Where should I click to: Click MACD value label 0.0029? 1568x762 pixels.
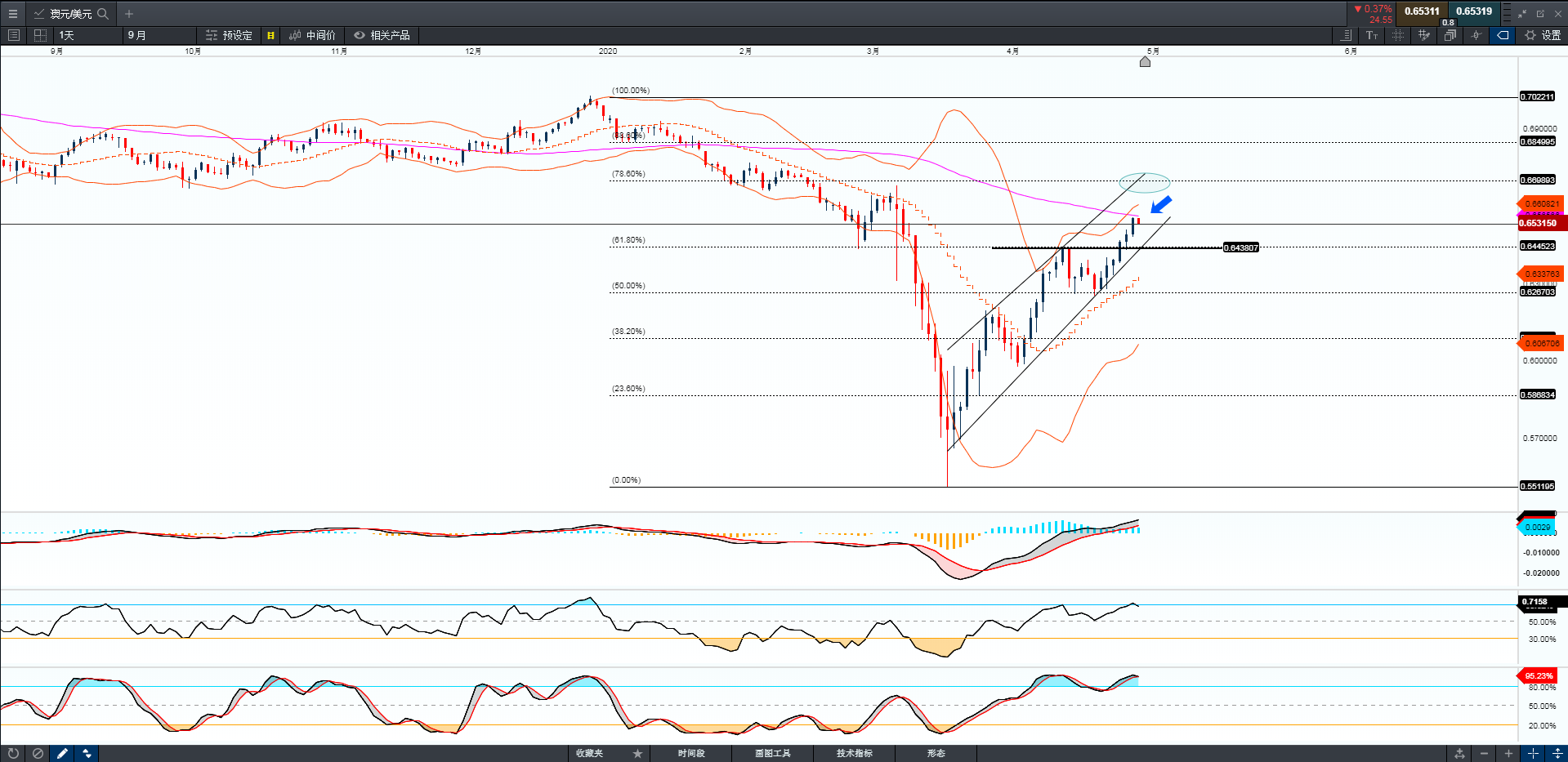(1537, 527)
